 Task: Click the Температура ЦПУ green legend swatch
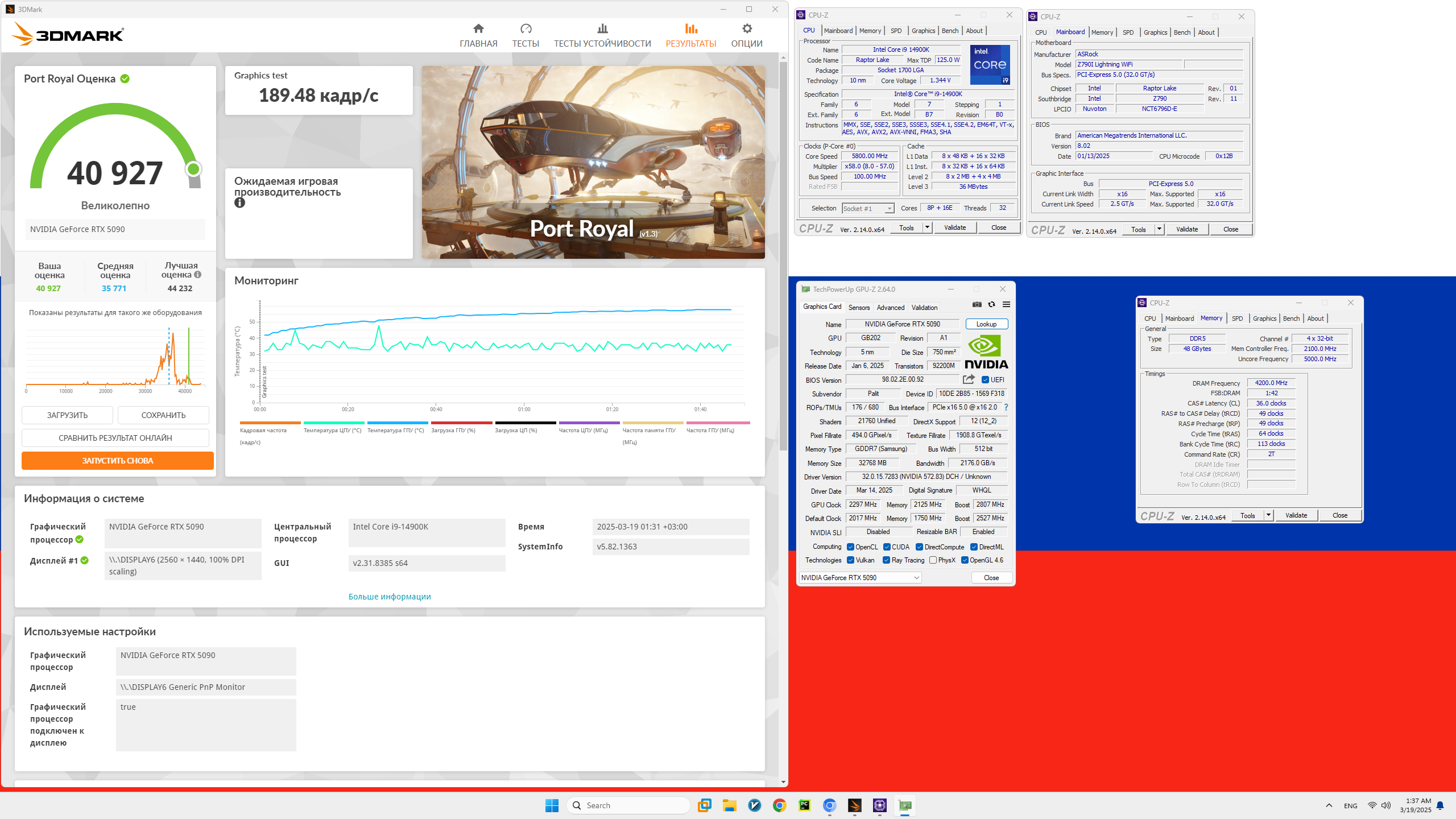tap(334, 423)
